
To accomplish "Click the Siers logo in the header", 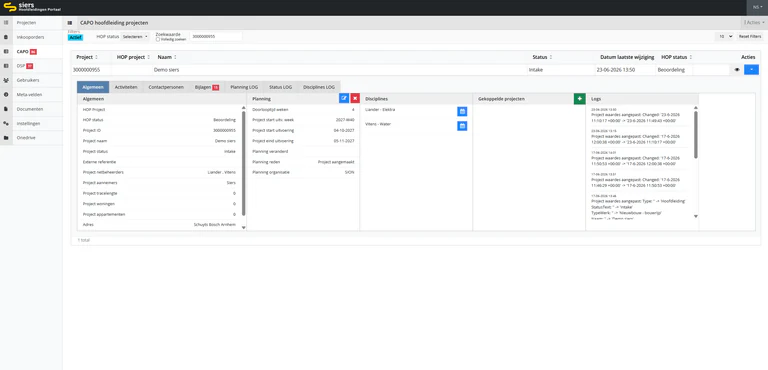I will [x=32, y=7].
